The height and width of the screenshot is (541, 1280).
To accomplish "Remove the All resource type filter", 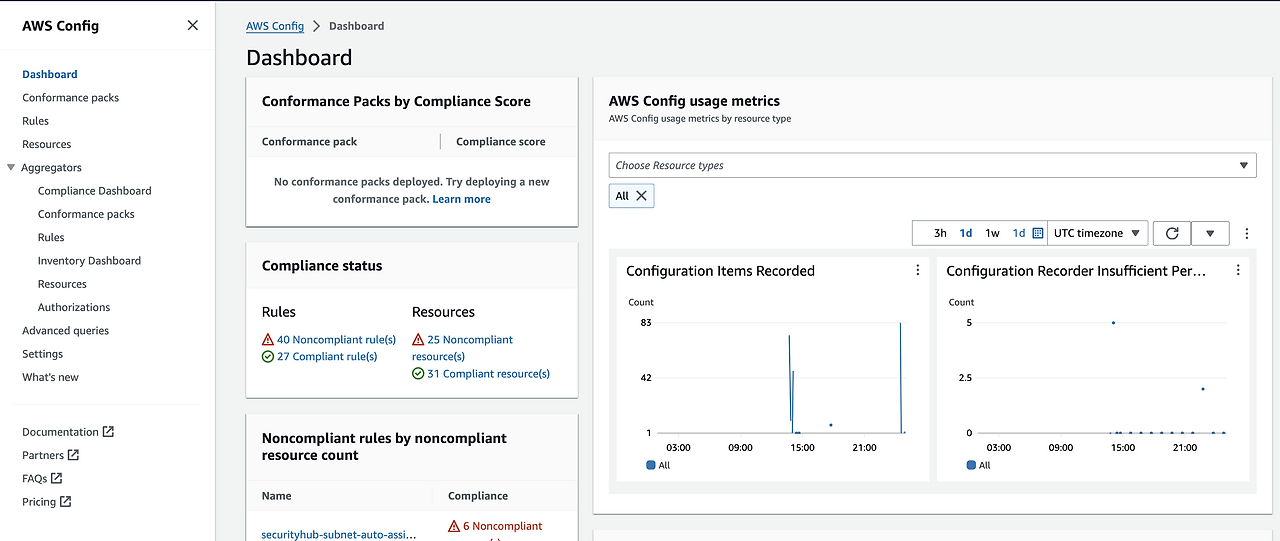I will pos(642,196).
